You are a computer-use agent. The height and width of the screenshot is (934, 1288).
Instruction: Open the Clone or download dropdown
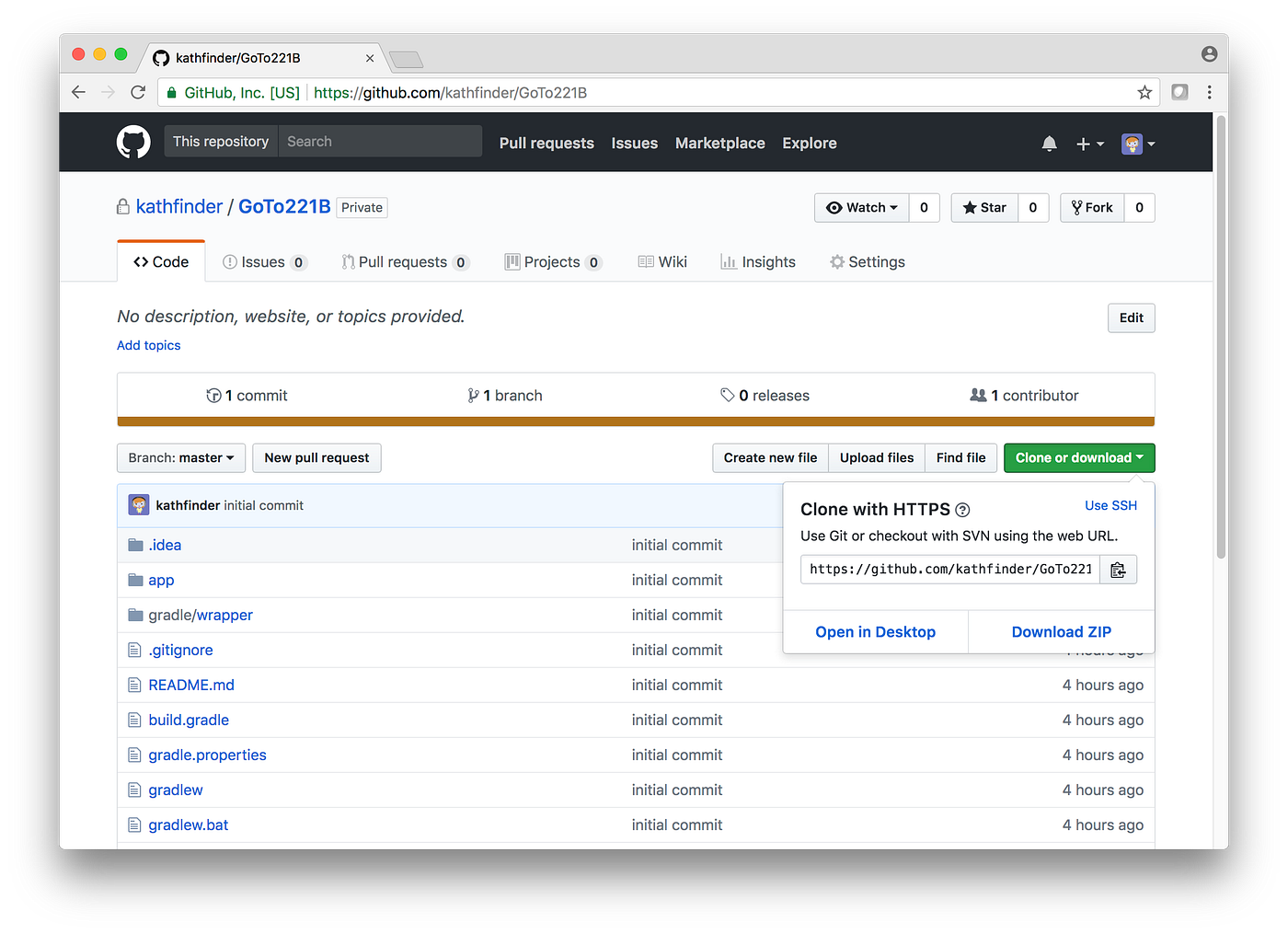tap(1078, 457)
